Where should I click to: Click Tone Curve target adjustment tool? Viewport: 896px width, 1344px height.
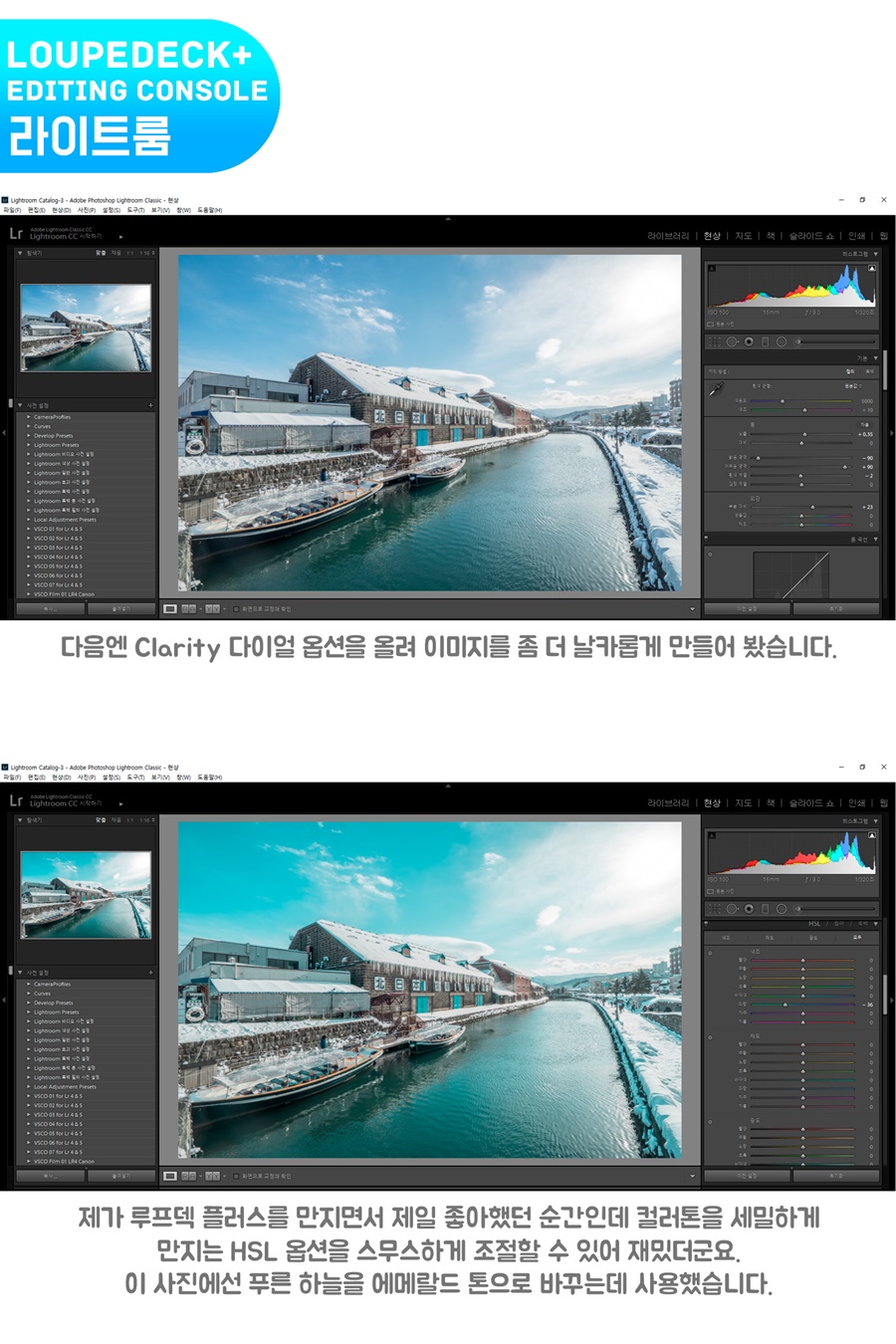710,555
